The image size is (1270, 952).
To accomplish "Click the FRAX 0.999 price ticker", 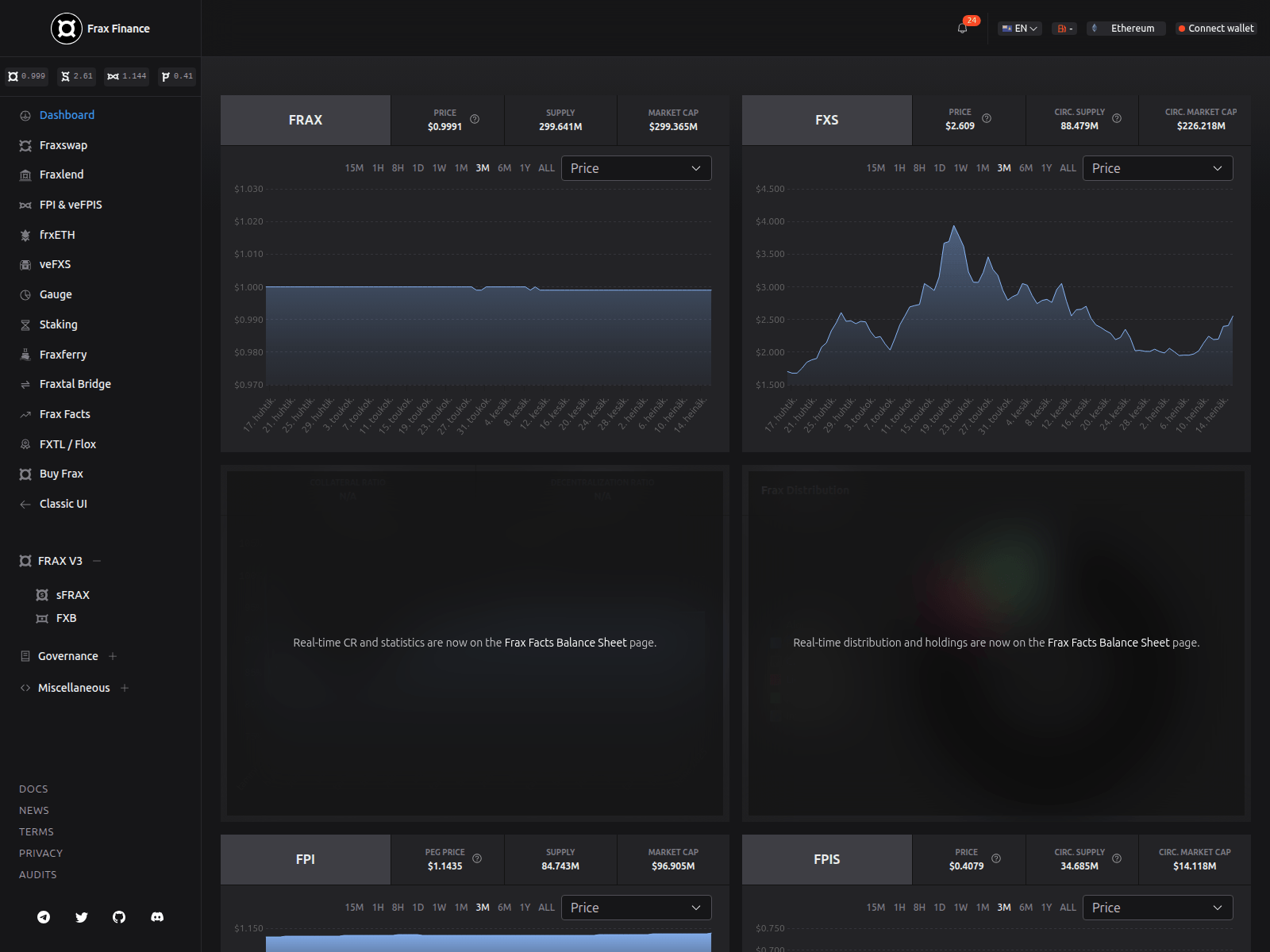I will pos(27,76).
